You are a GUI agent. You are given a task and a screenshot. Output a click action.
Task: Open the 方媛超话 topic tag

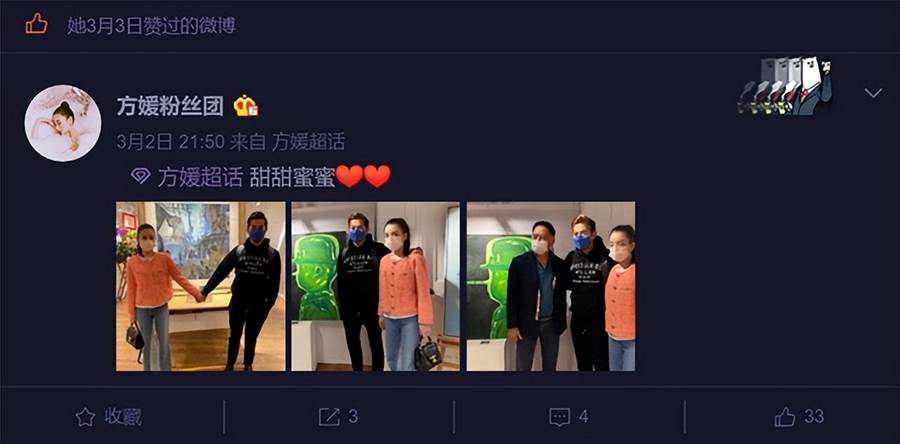(200, 177)
